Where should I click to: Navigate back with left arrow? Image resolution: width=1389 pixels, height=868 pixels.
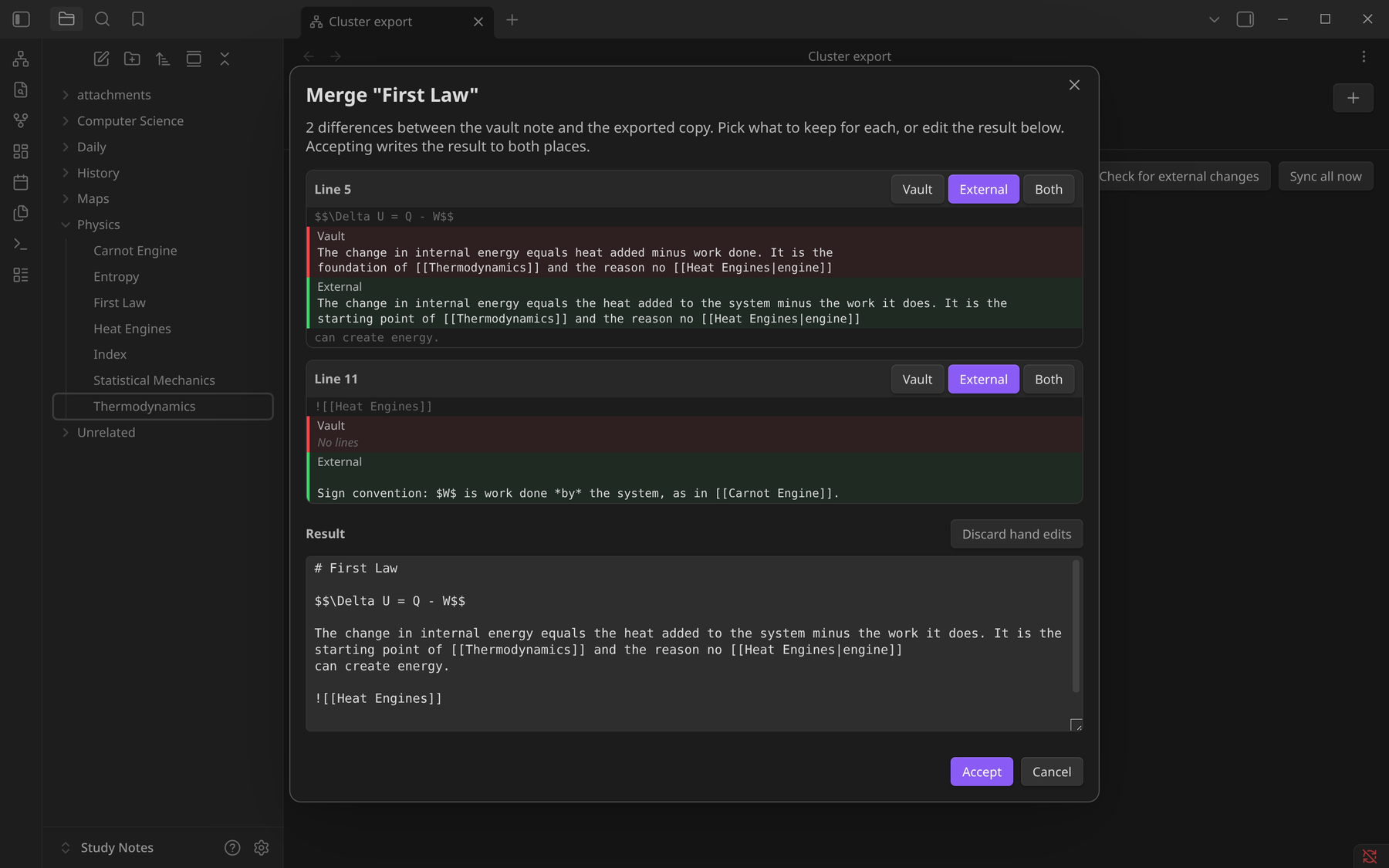click(309, 56)
